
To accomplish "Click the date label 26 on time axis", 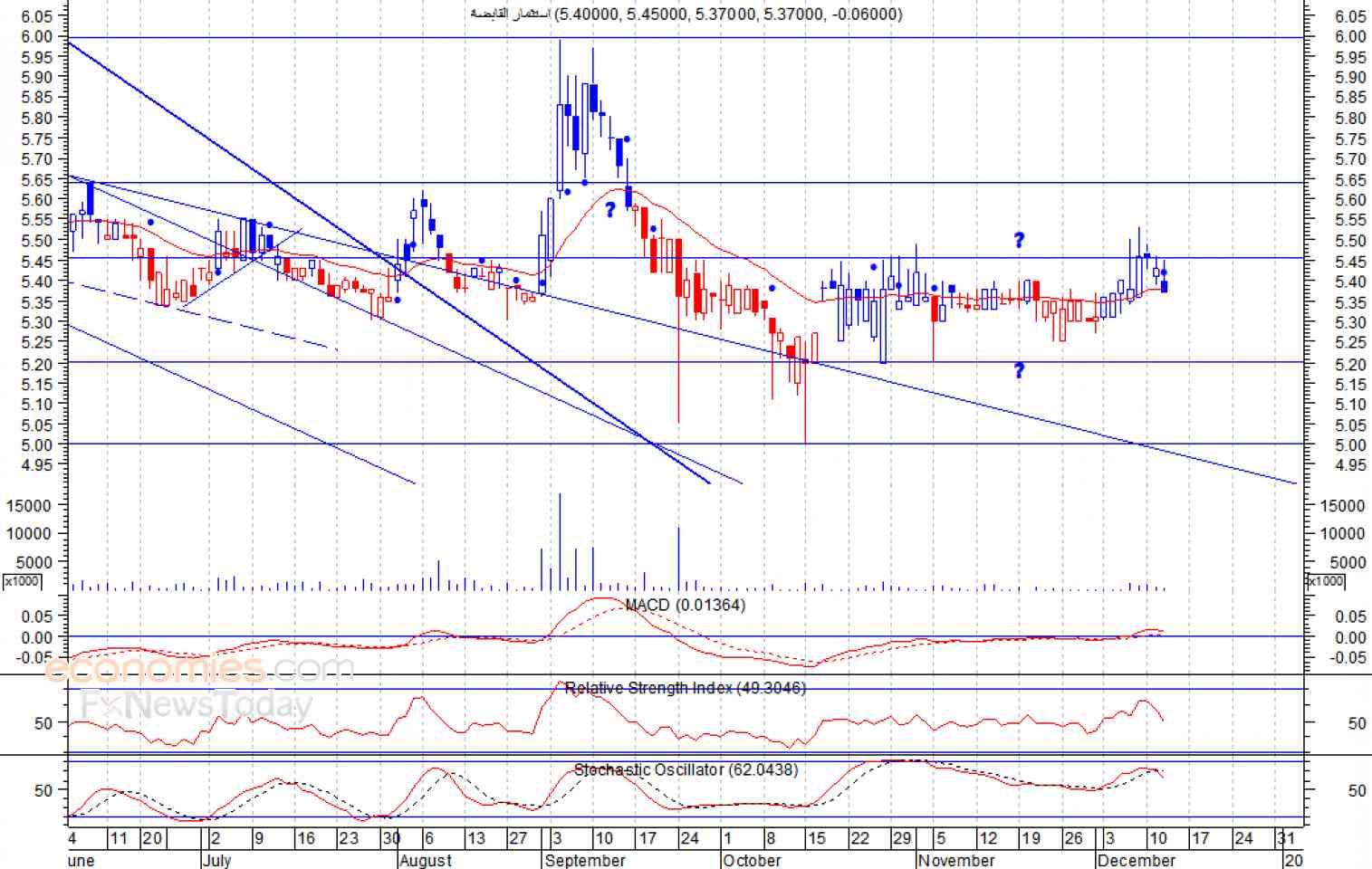I will pyautogui.click(x=1073, y=838).
